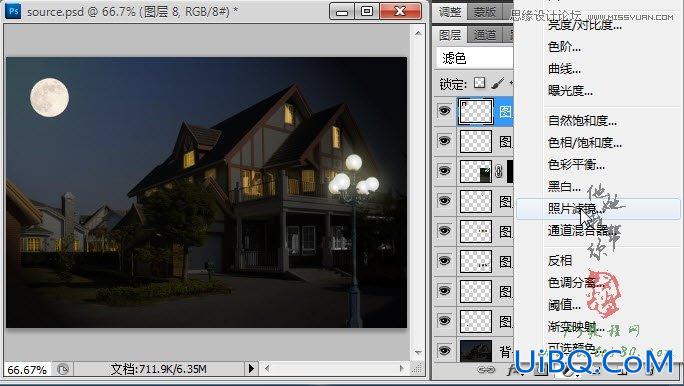Open the 滤色 blend mode dropdown
The height and width of the screenshot is (386, 684).
coord(475,58)
